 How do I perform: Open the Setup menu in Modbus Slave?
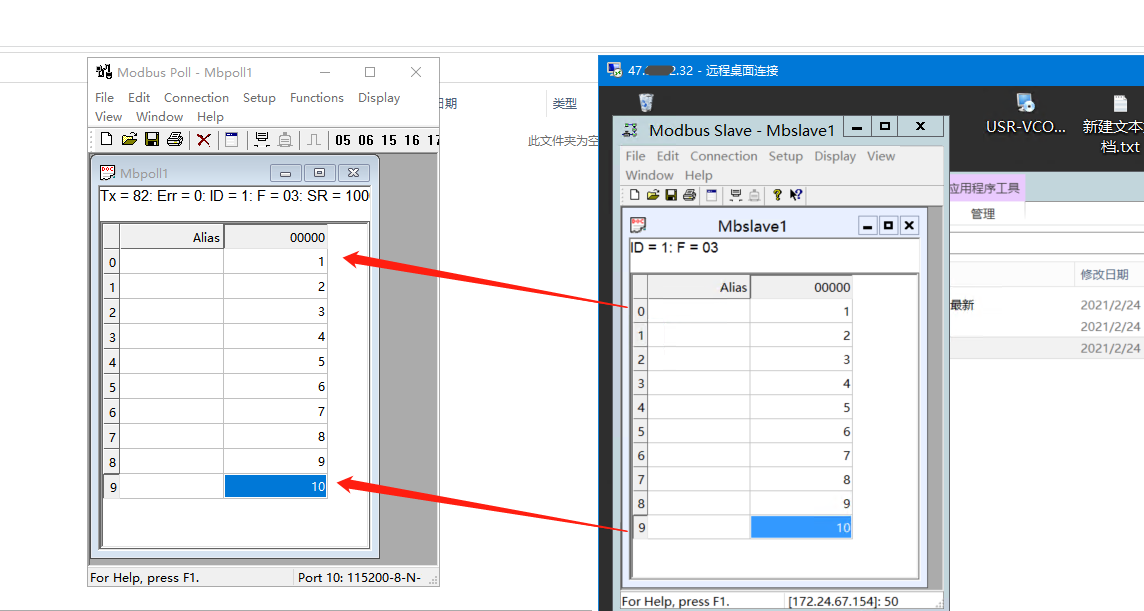point(785,156)
